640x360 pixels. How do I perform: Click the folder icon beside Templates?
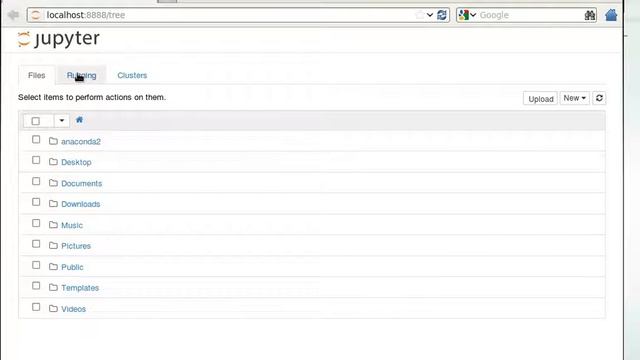coord(53,287)
